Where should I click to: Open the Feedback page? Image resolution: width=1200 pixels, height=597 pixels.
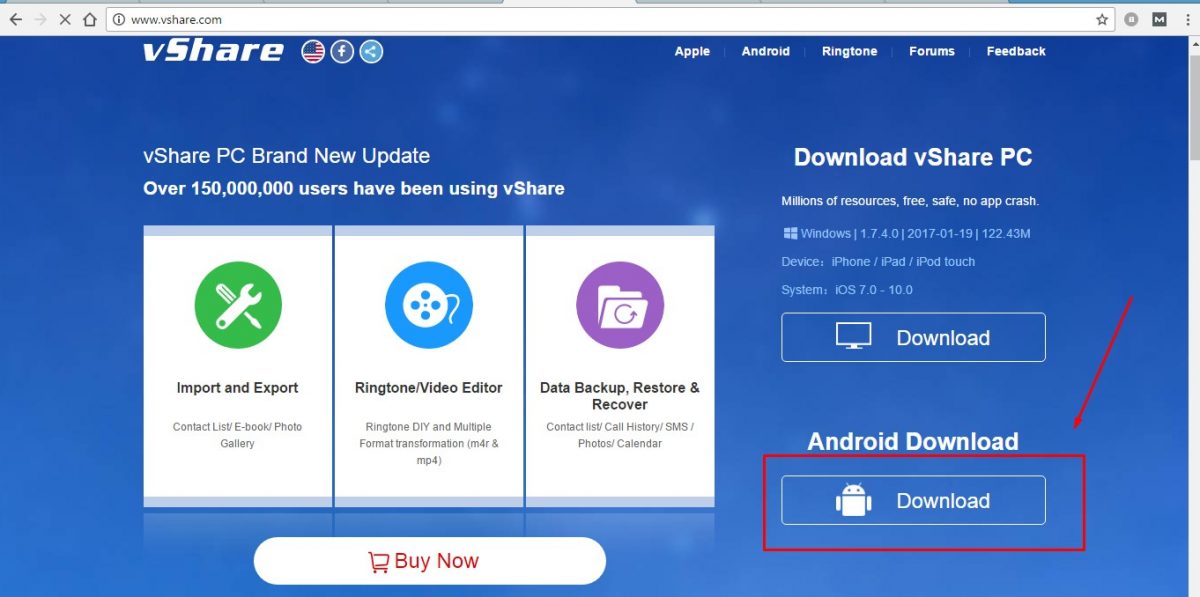(1016, 51)
